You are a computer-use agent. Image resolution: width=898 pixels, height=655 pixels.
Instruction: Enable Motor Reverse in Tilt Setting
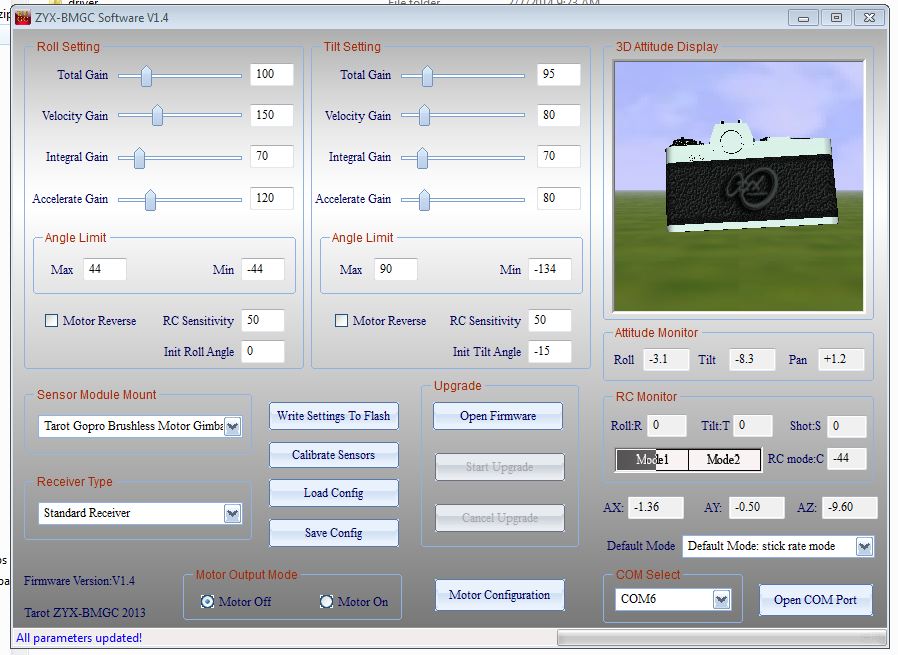pos(341,321)
